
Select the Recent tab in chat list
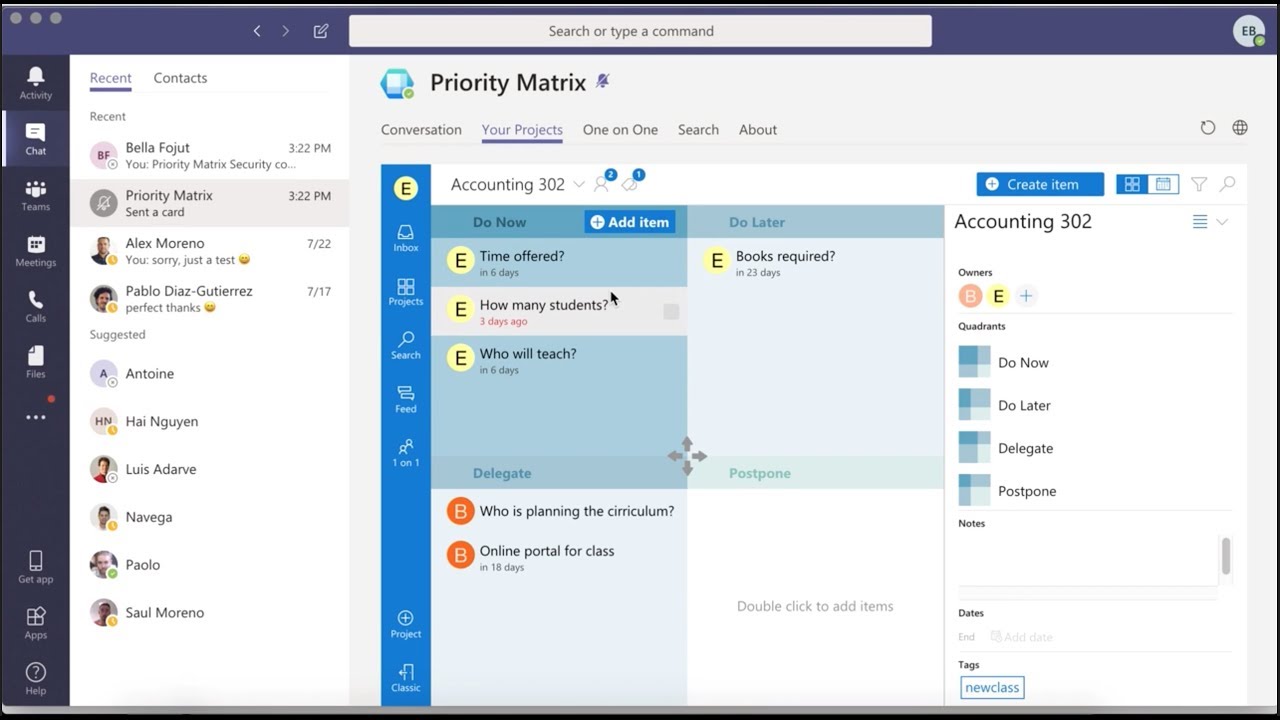click(110, 78)
